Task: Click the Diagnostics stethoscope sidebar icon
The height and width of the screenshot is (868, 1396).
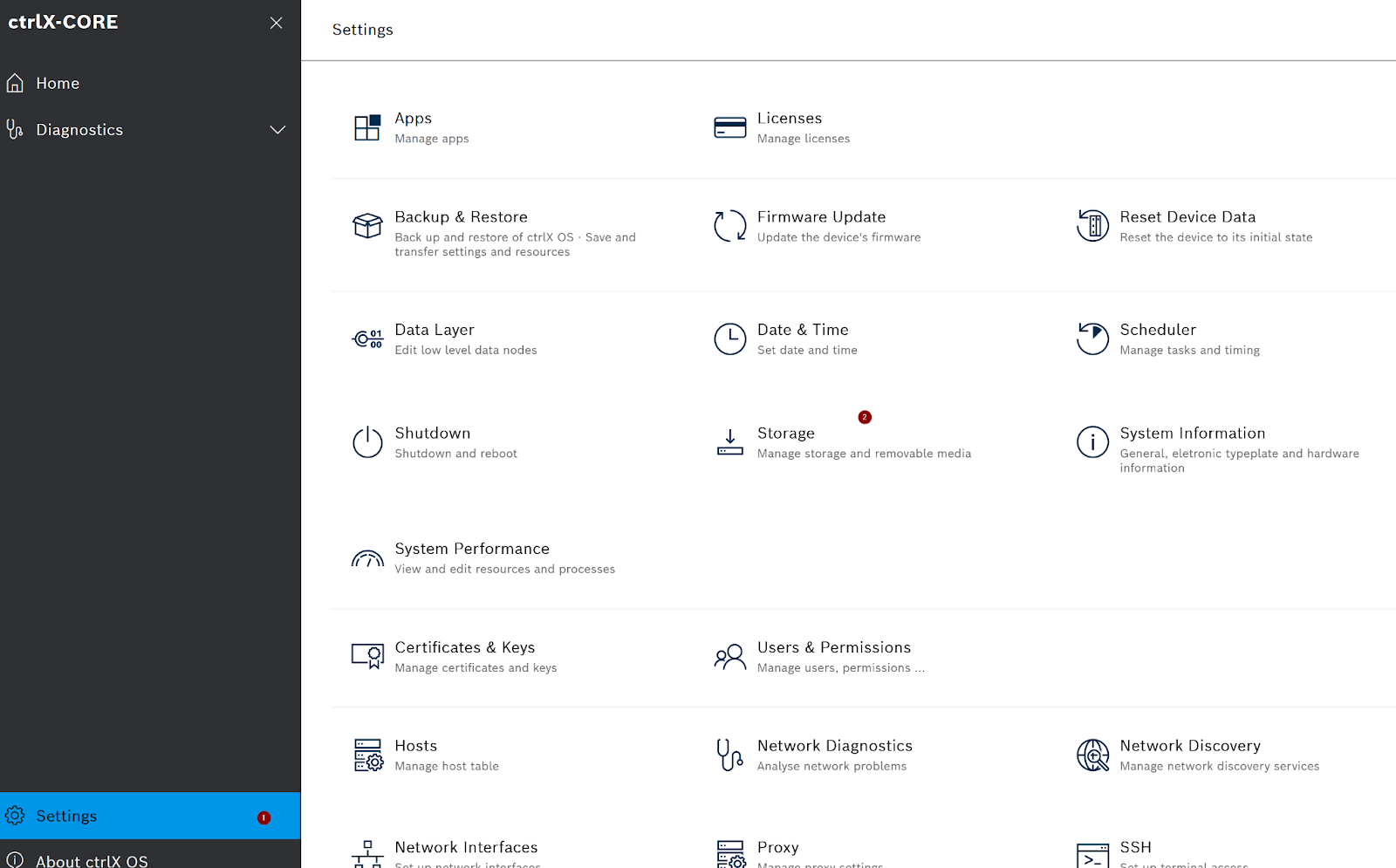Action: (x=15, y=129)
